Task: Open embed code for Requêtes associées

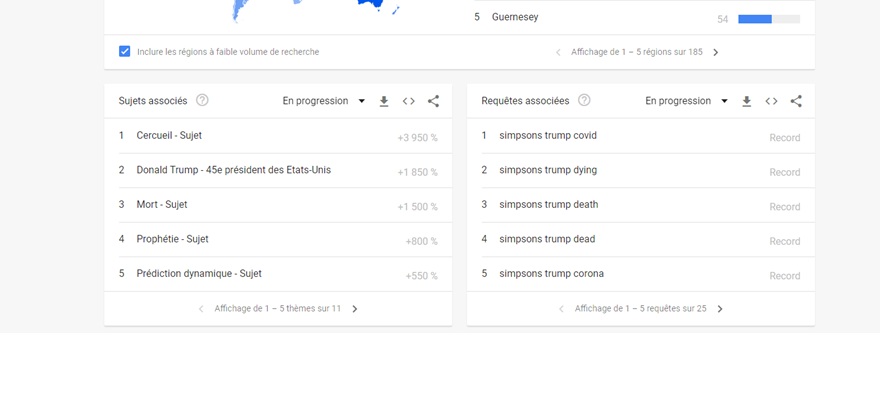Action: pos(771,101)
